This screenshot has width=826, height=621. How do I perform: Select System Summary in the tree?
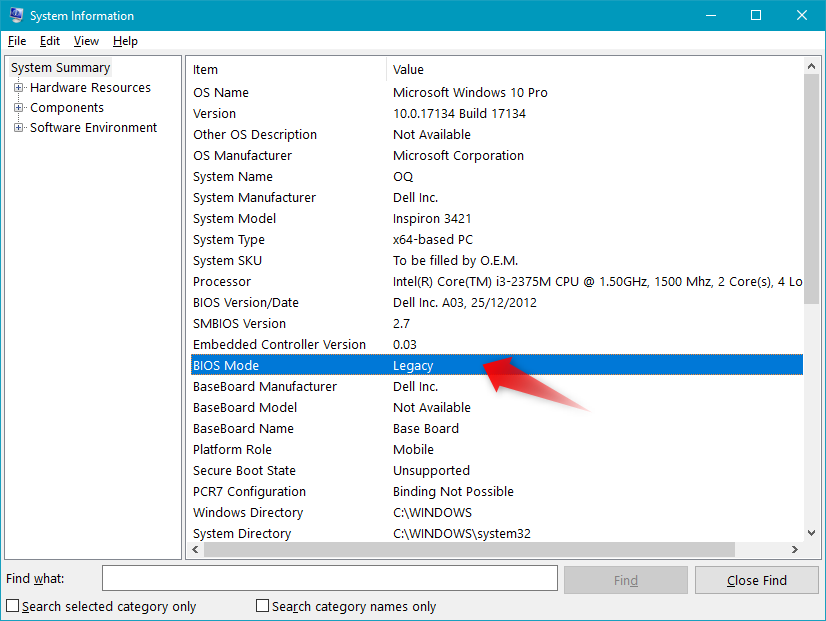point(61,67)
